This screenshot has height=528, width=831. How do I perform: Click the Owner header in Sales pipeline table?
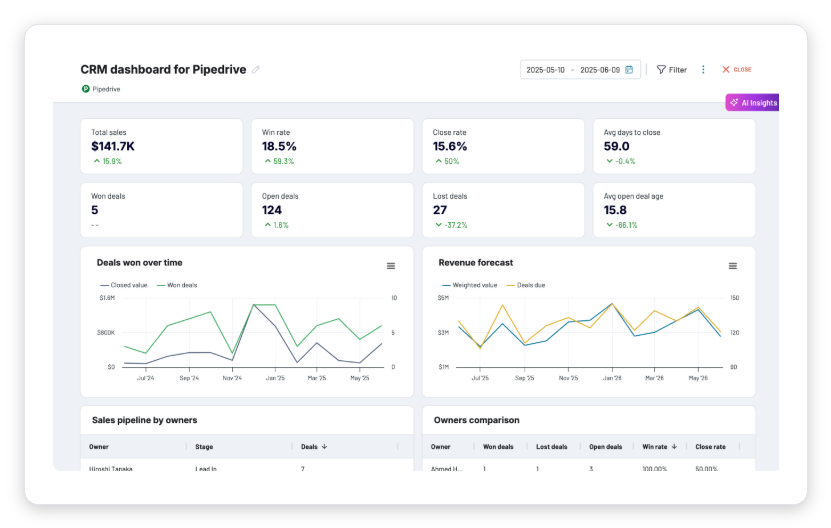point(99,447)
